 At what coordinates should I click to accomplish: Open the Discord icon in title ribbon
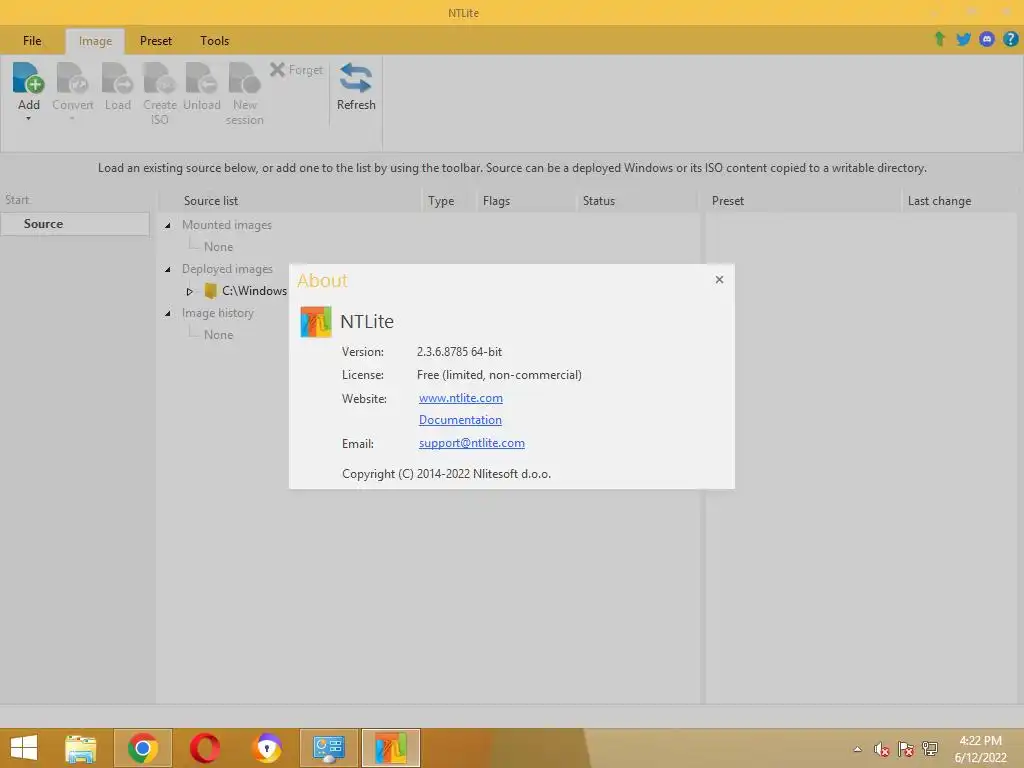coord(987,39)
